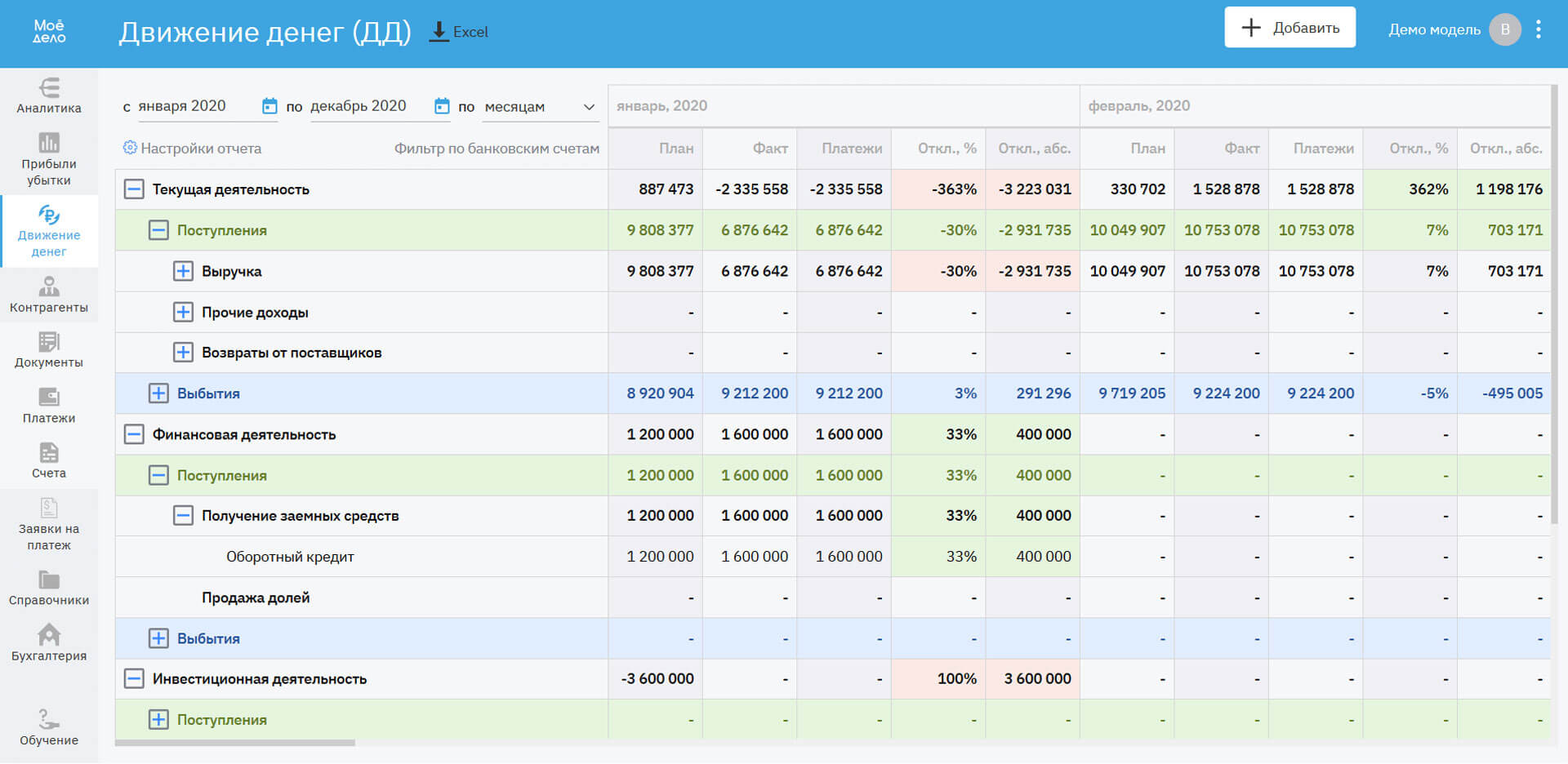Expand the Выручка row
The height and width of the screenshot is (764, 1568).
pos(183,271)
